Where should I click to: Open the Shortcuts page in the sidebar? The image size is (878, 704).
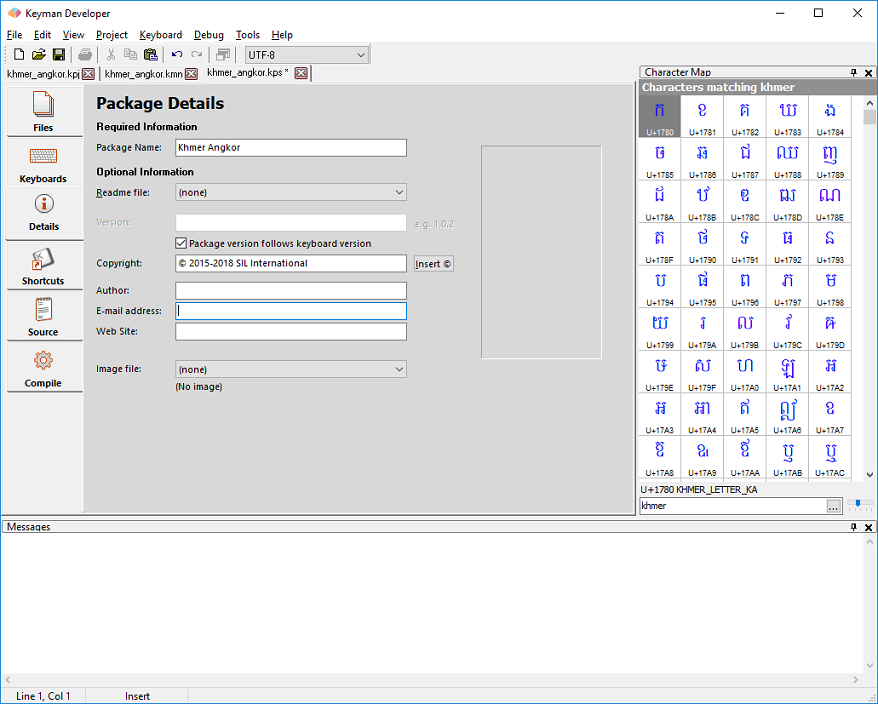44,266
